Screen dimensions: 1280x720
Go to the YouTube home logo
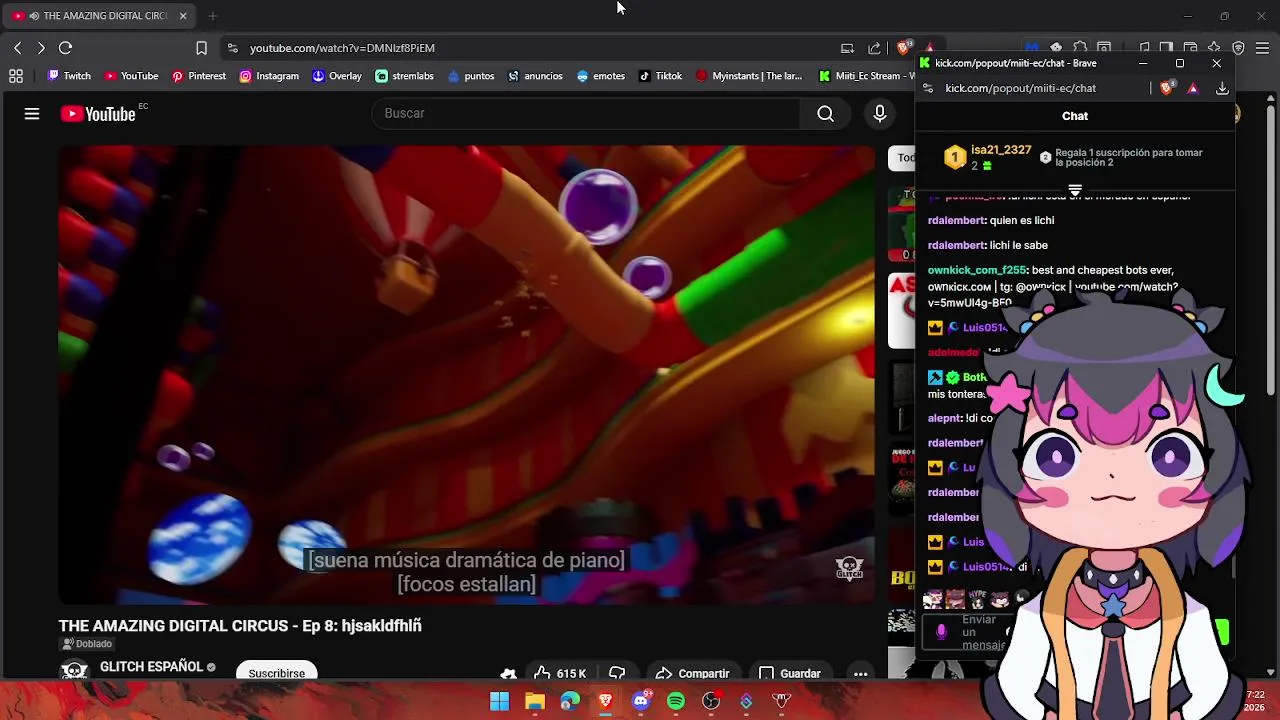pyautogui.click(x=98, y=114)
